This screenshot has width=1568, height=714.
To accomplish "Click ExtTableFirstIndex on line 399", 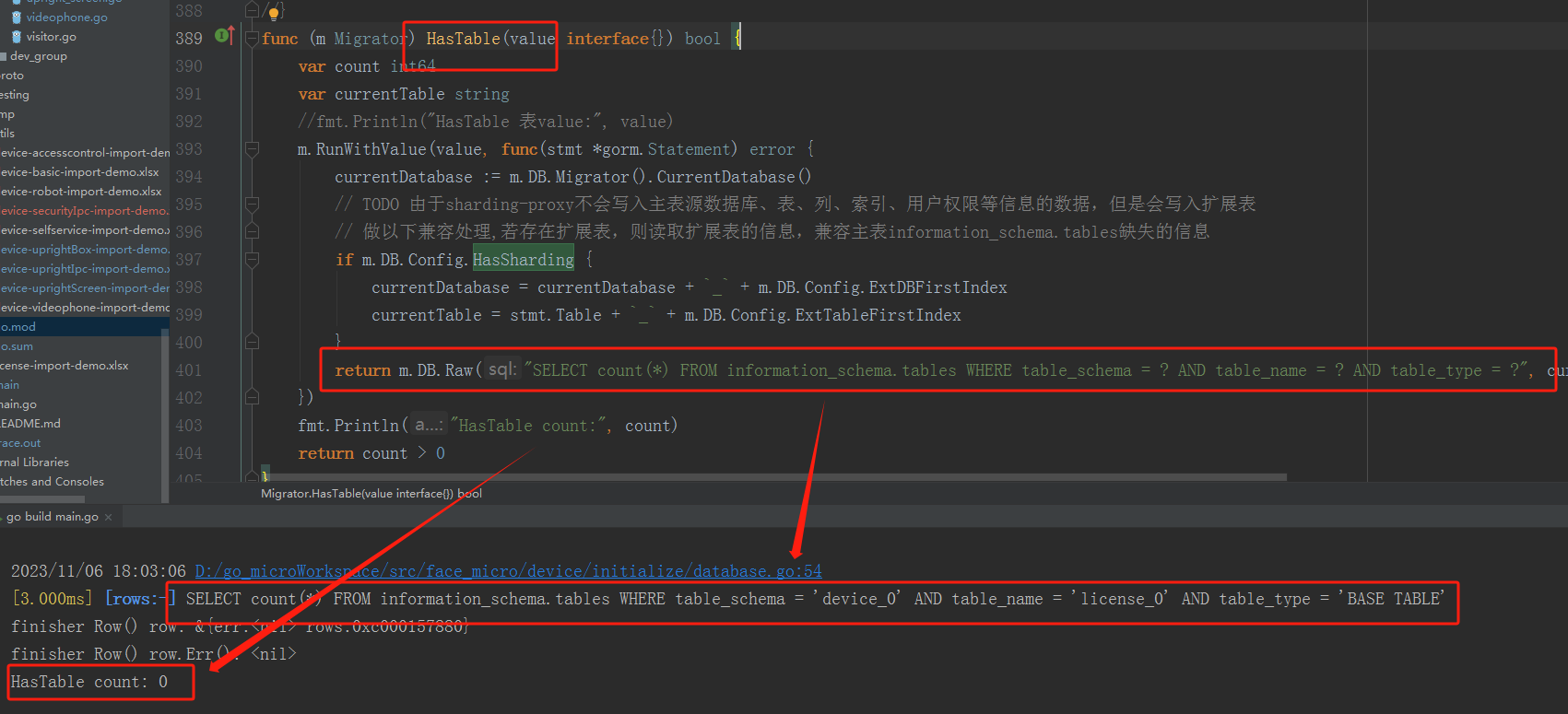I will click(x=878, y=315).
